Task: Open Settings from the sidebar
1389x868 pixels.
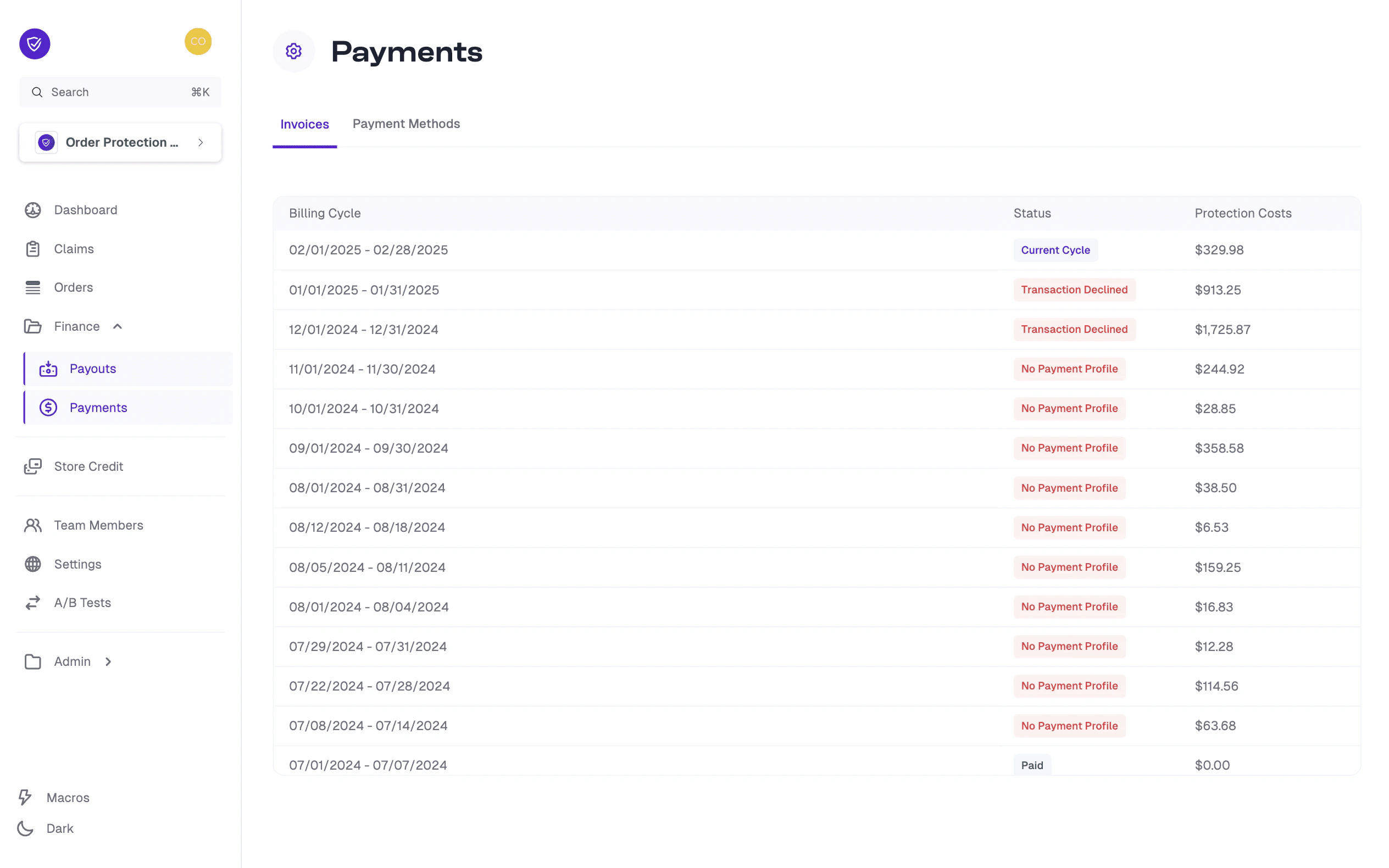Action: click(x=77, y=564)
